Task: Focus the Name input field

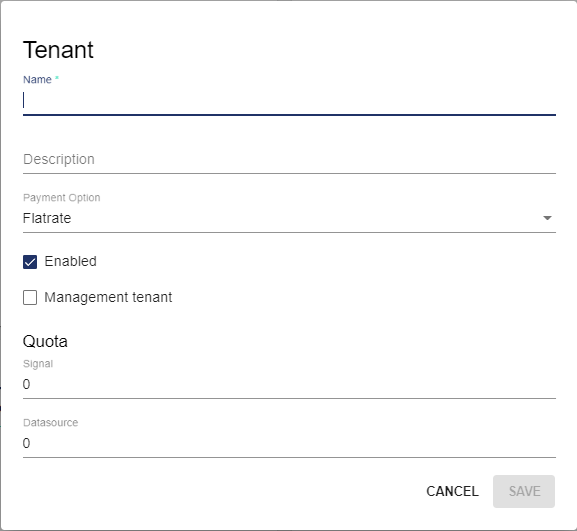Action: click(289, 100)
